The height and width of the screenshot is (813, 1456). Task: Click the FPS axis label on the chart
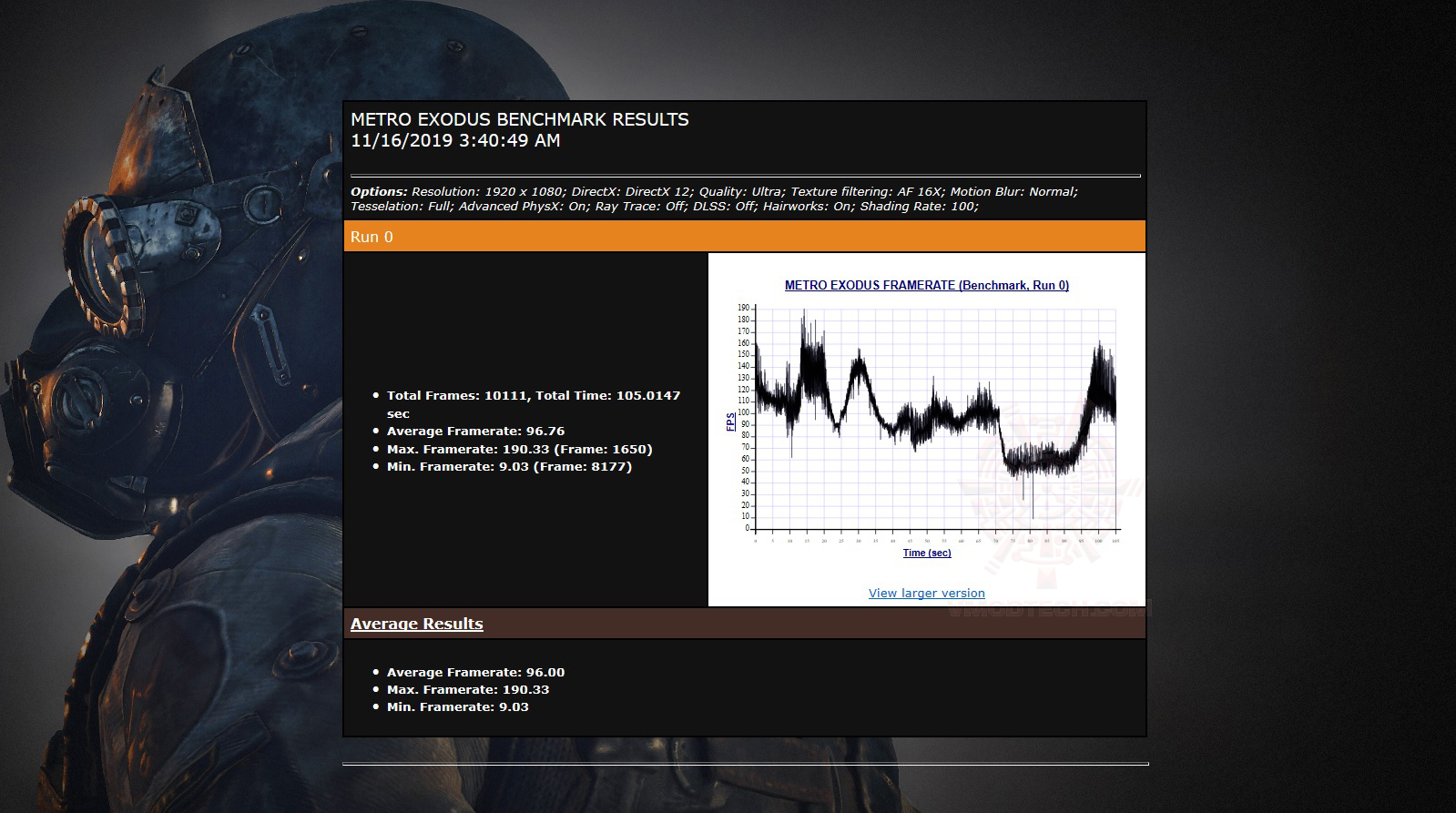(731, 422)
